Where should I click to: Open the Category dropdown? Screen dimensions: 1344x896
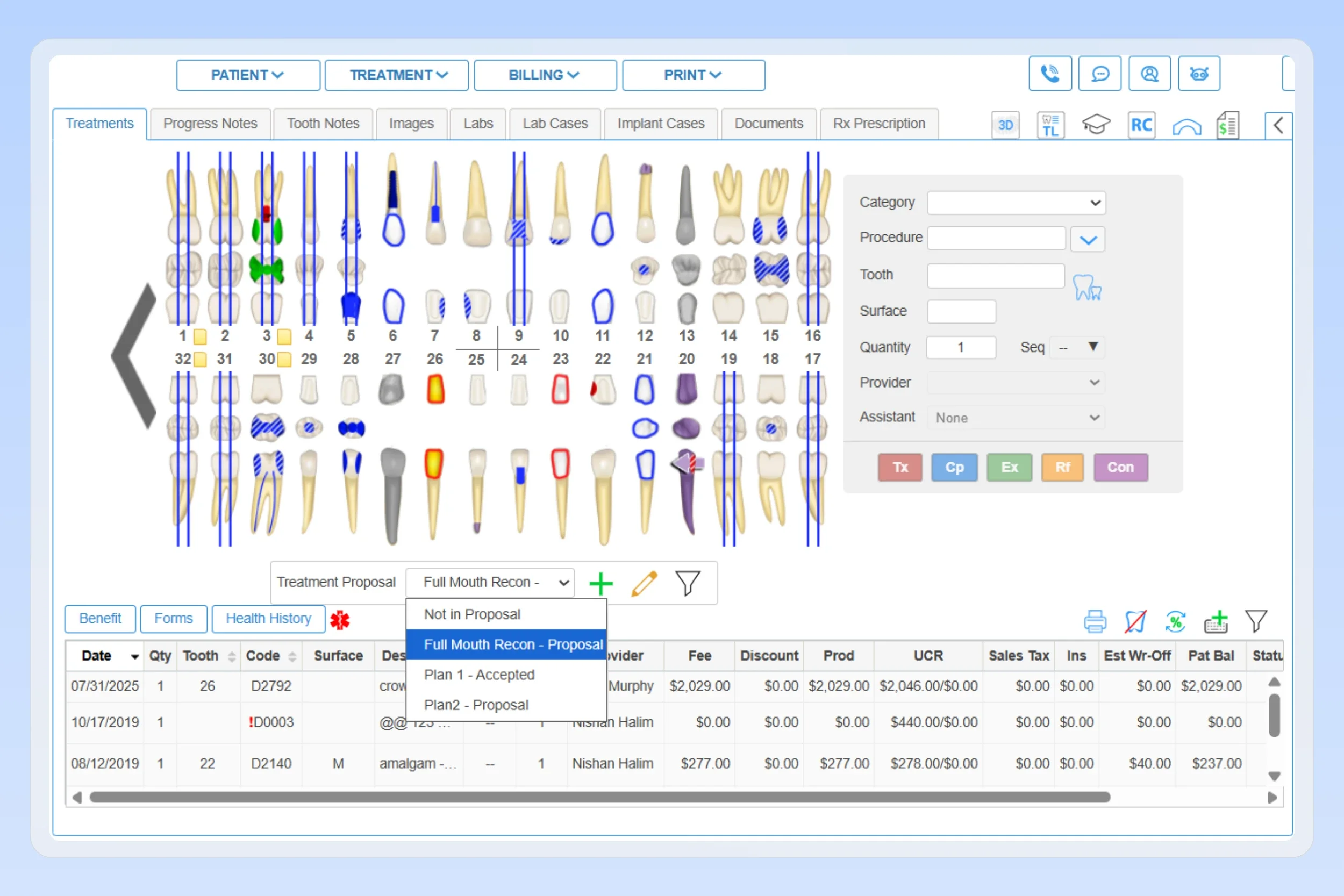(1016, 203)
